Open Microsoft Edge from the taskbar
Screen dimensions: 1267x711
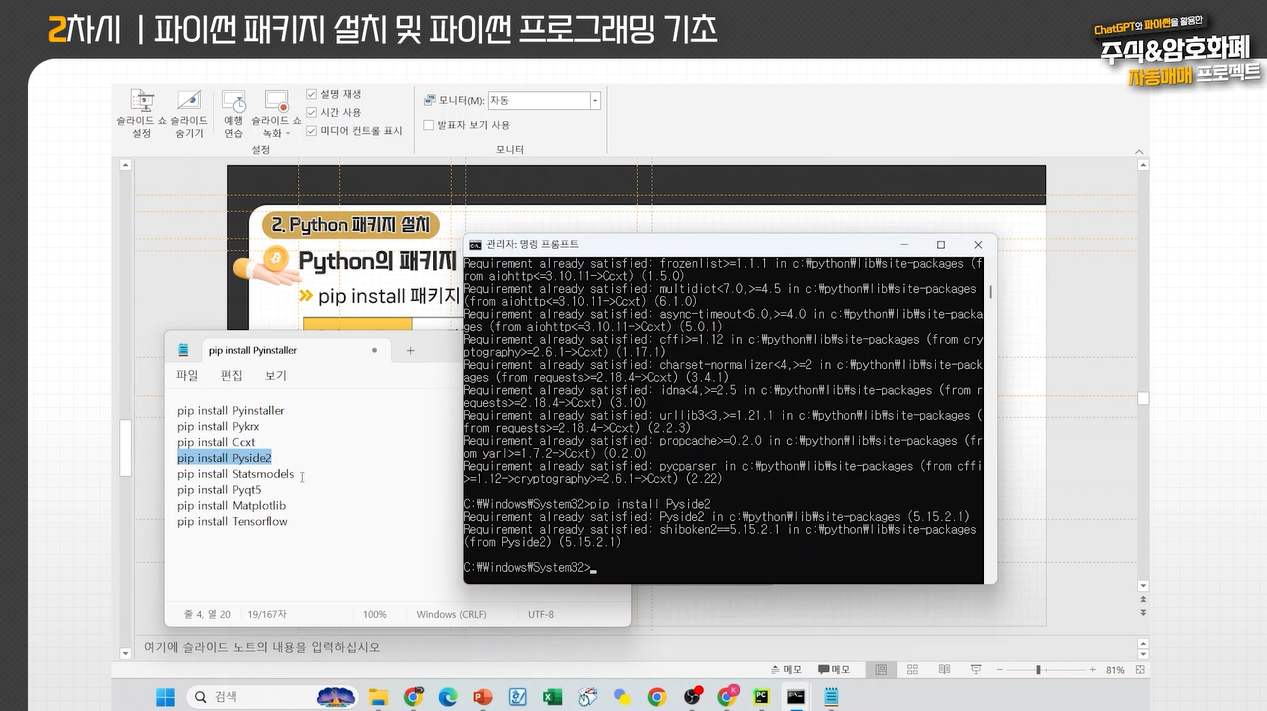448,696
